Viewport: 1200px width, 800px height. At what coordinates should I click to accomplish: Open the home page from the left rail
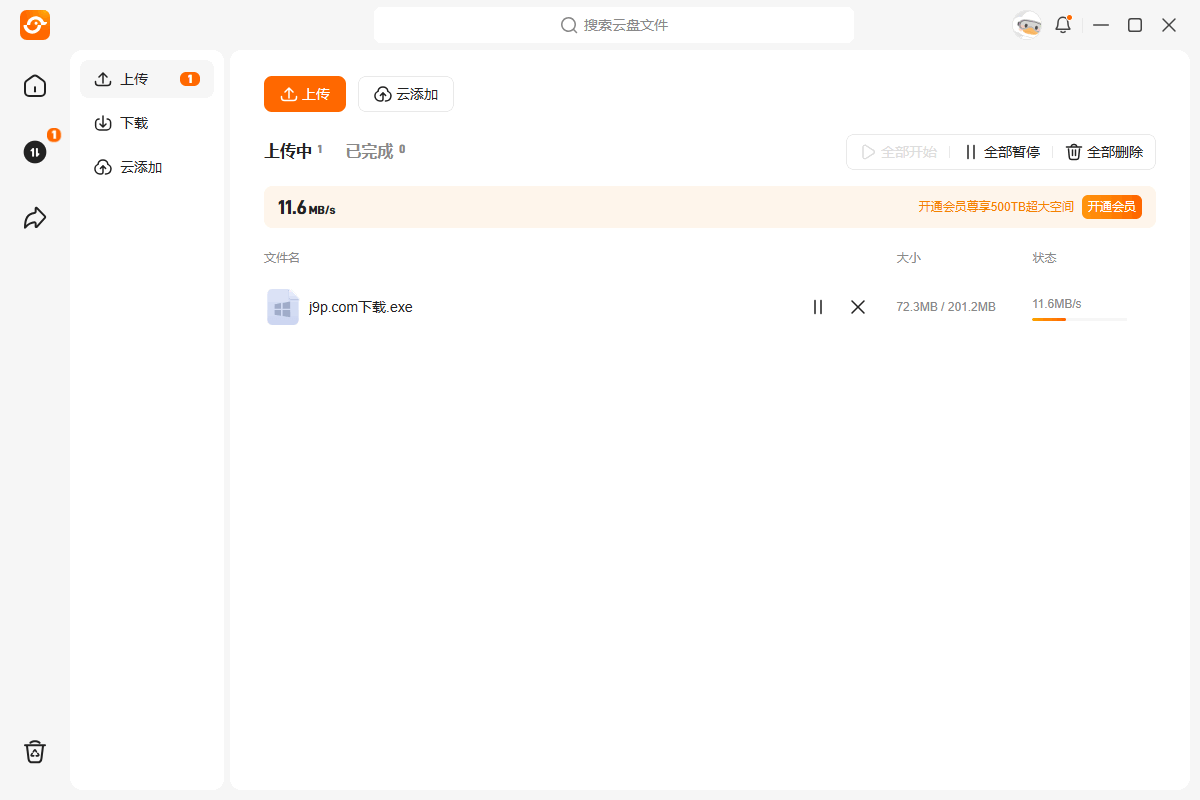pos(35,86)
